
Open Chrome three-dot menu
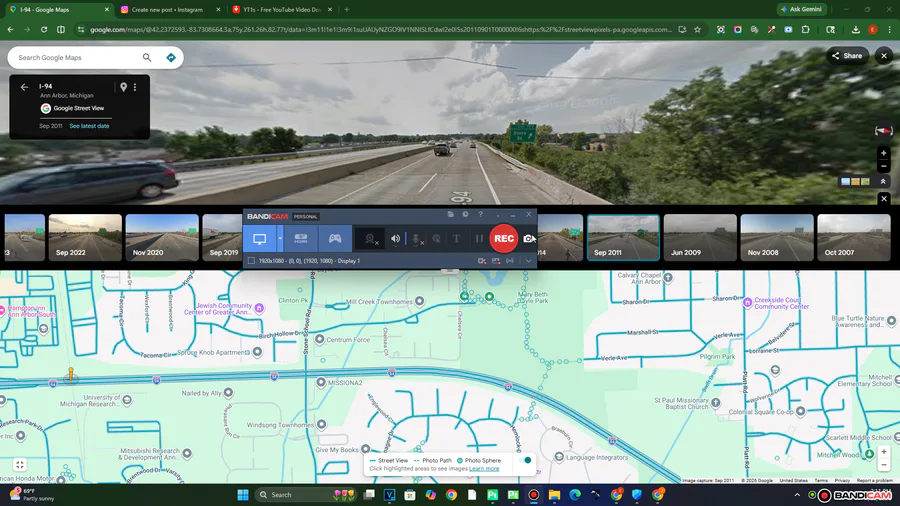(890, 29)
